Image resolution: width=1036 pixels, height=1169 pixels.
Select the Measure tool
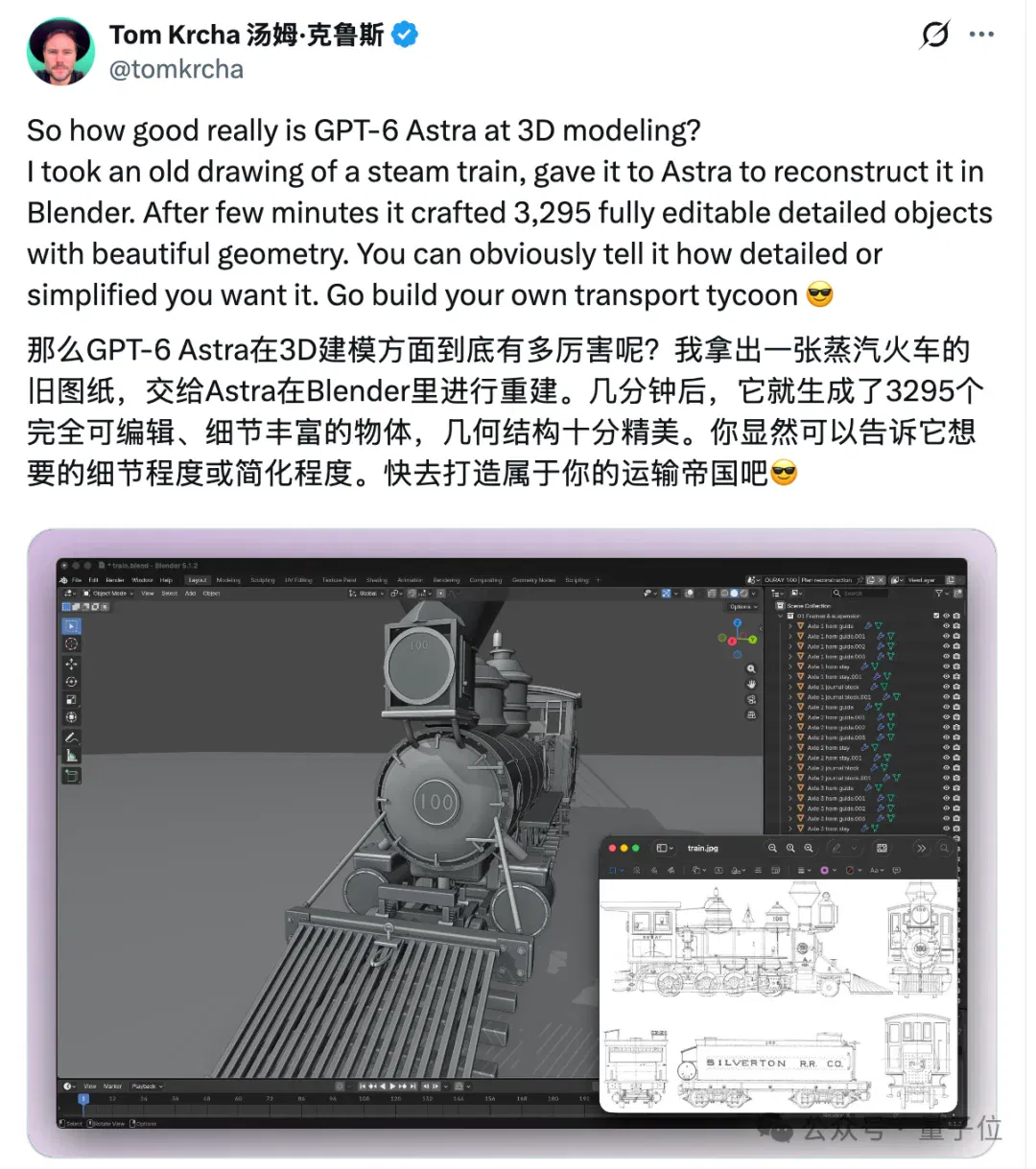(x=71, y=756)
